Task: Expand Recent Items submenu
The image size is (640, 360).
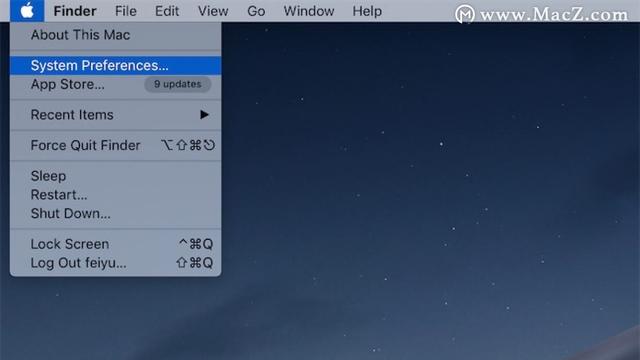Action: point(116,115)
